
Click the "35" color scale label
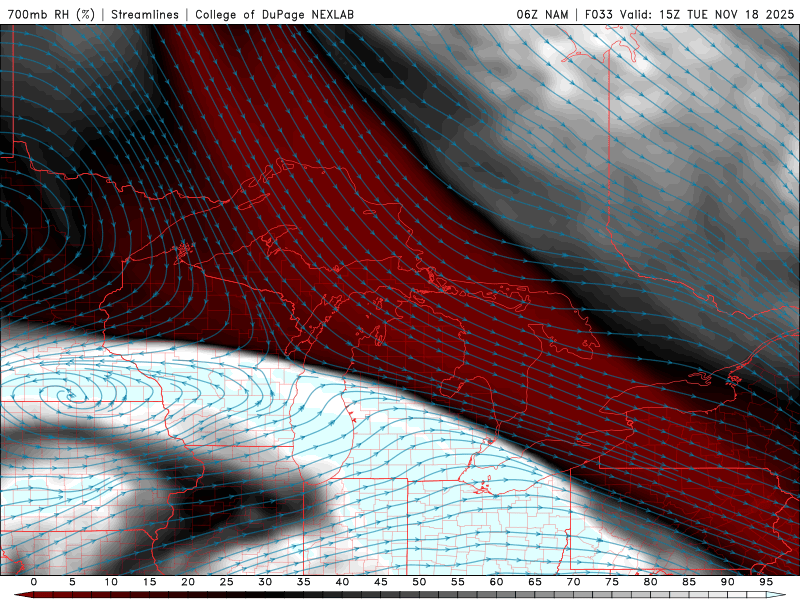point(304,582)
